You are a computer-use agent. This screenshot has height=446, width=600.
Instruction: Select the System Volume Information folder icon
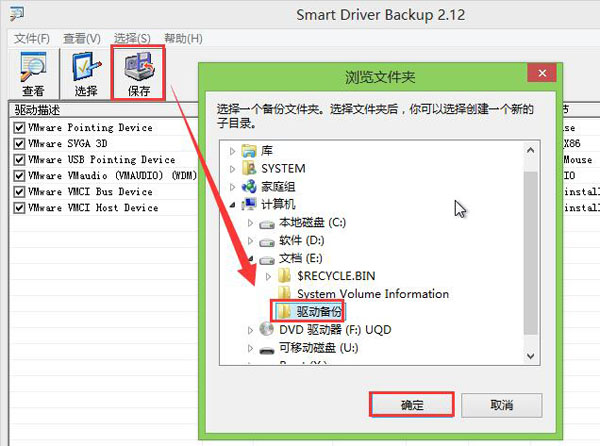pyautogui.click(x=284, y=293)
